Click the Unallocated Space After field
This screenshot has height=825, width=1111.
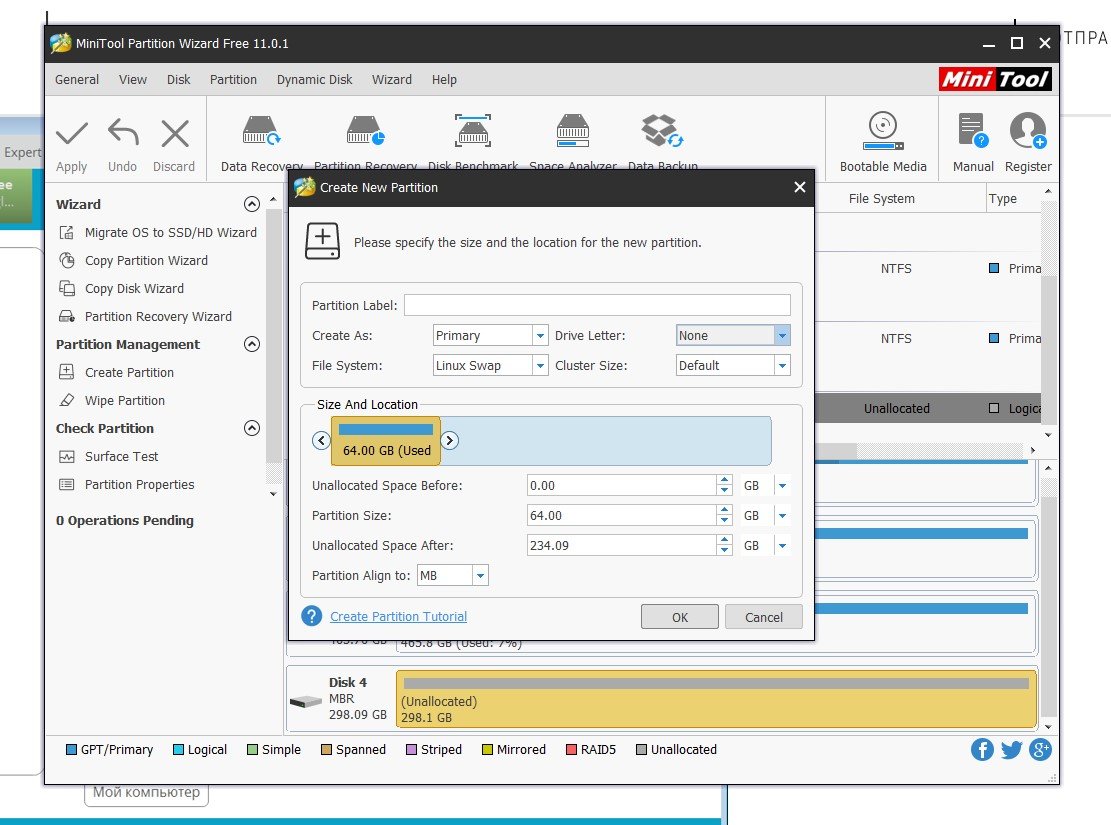pos(621,546)
